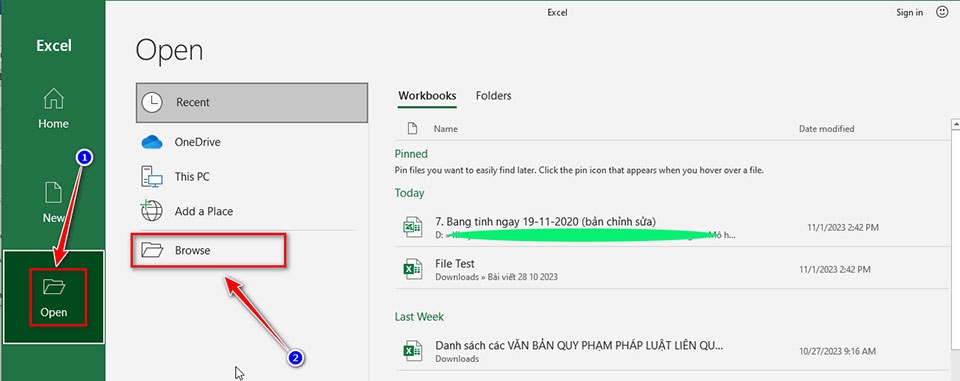Click the file type icon column header
The height and width of the screenshot is (381, 960).
(x=412, y=129)
